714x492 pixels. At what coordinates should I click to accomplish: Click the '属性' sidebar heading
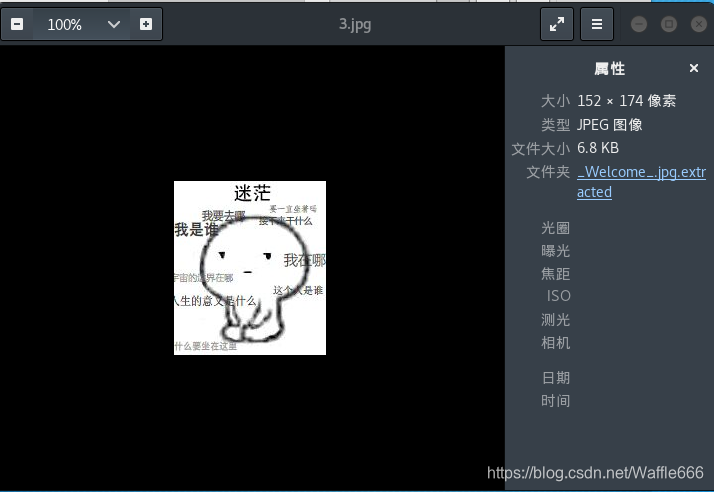610,69
